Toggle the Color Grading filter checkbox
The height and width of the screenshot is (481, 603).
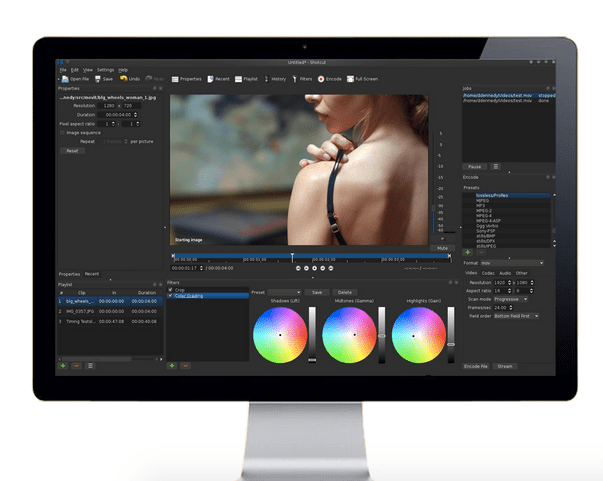click(x=170, y=296)
